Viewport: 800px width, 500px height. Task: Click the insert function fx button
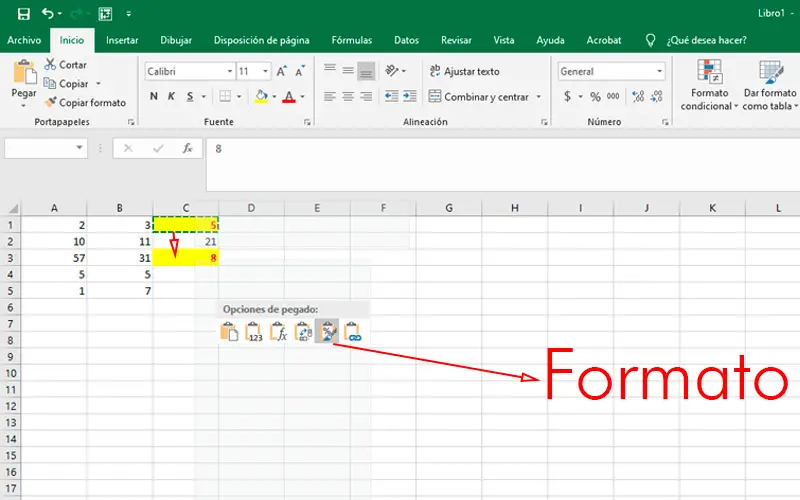[x=188, y=148]
